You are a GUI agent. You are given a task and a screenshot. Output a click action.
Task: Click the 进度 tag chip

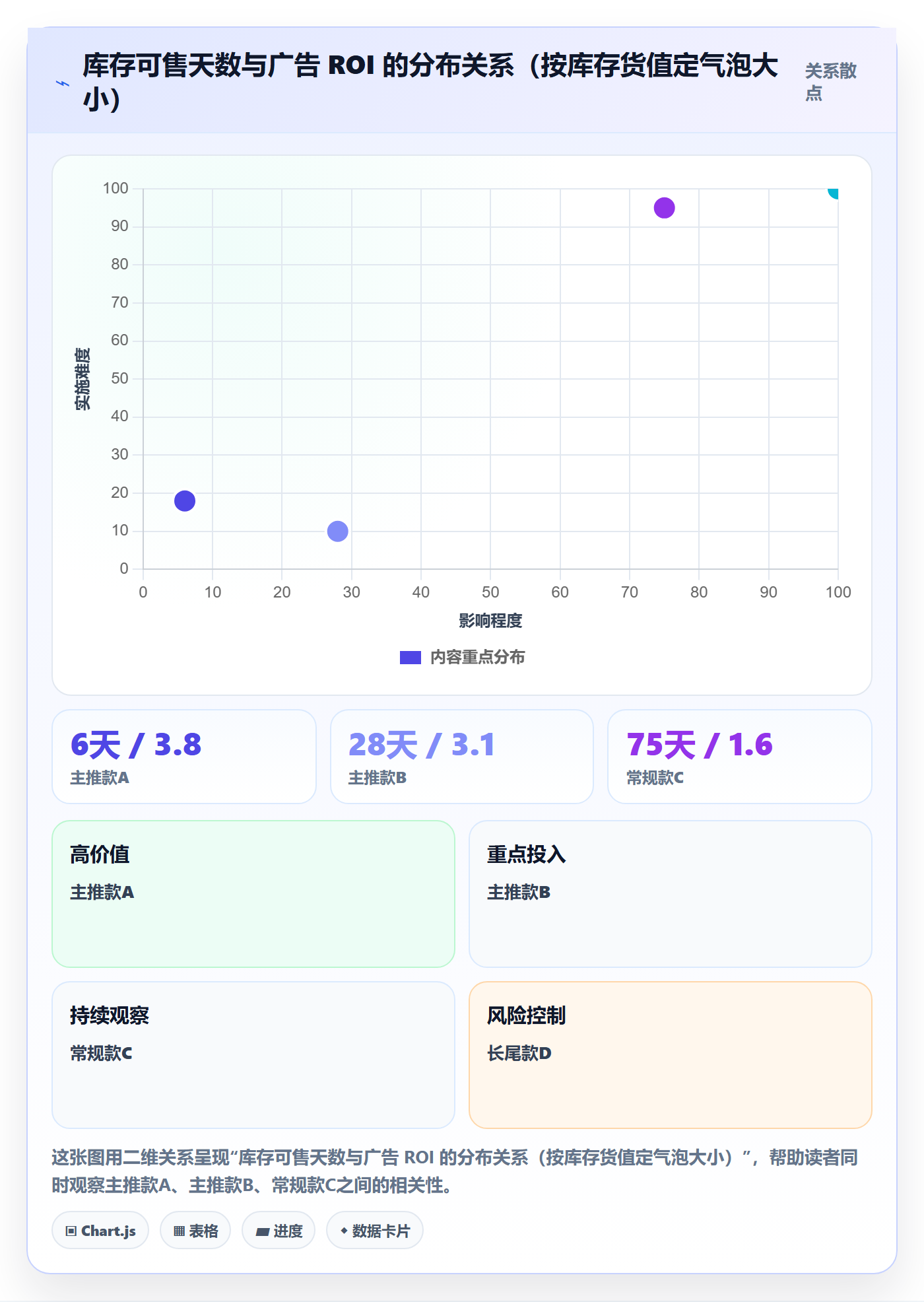(279, 1231)
